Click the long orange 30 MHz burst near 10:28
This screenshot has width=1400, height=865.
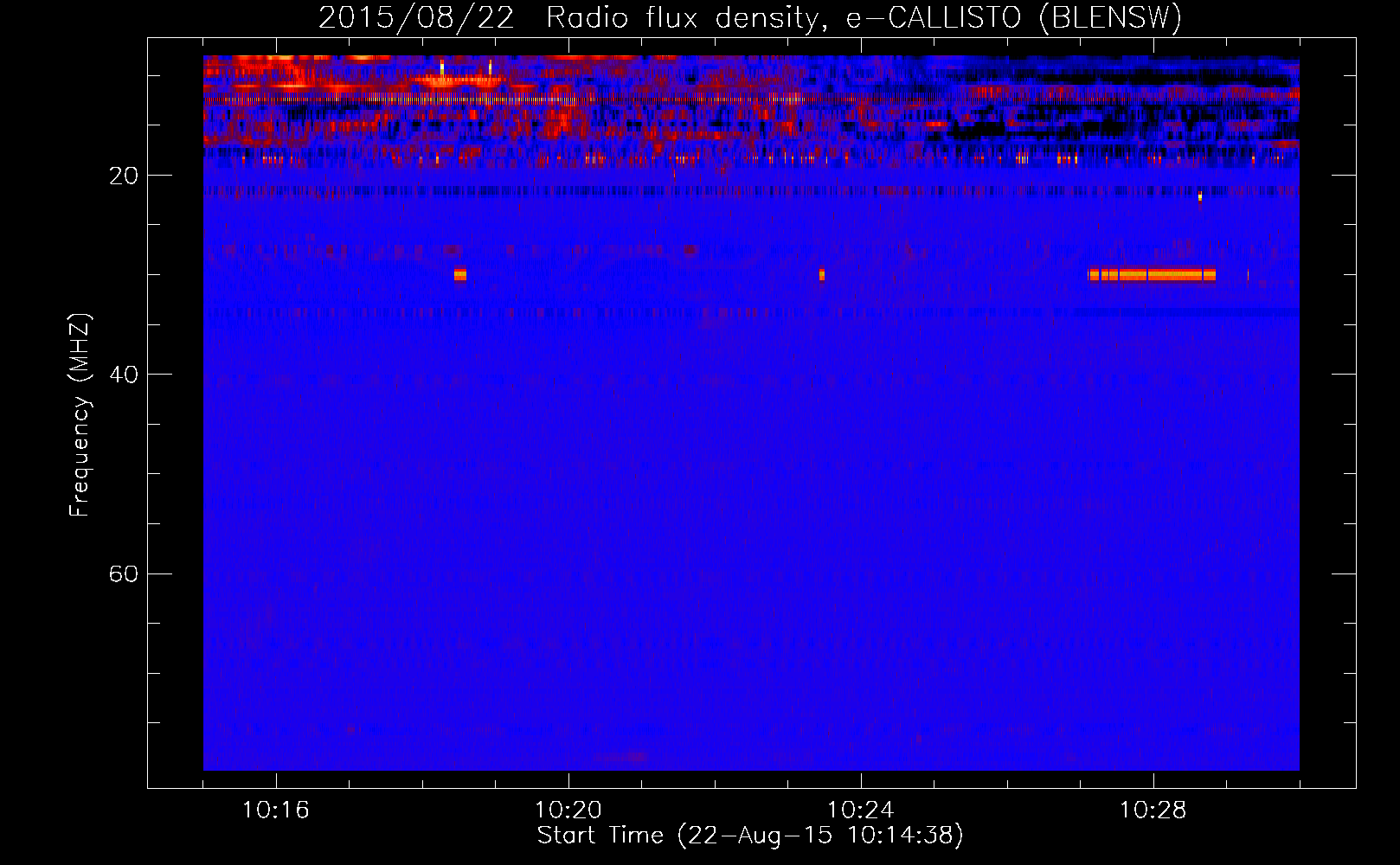pyautogui.click(x=1152, y=275)
